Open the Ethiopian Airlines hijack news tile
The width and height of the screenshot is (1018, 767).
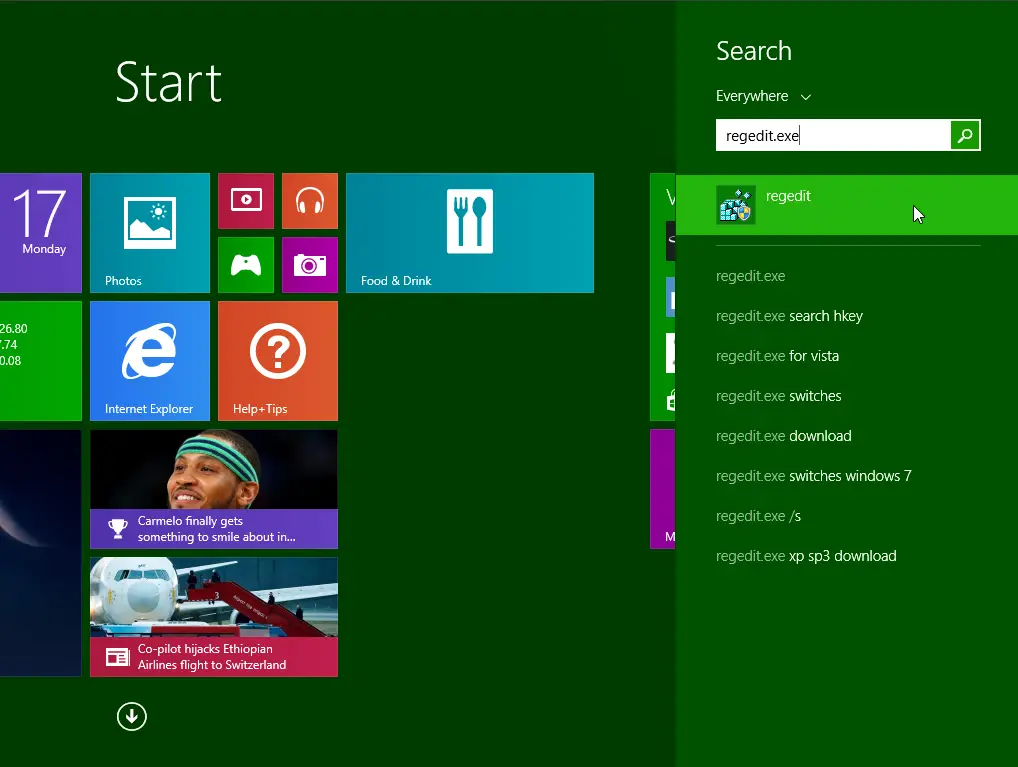[214, 617]
